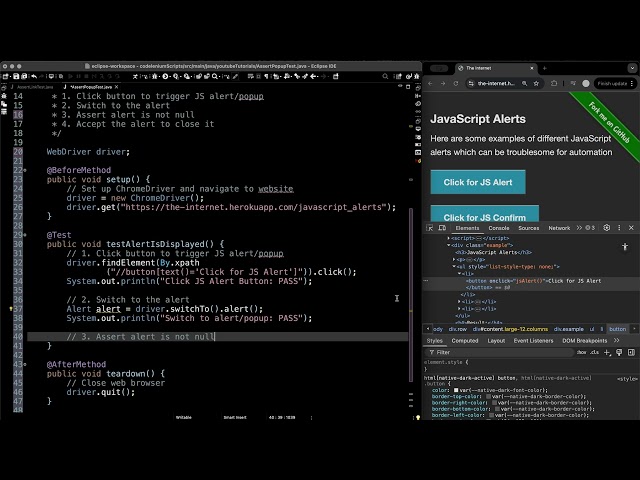The image size is (640, 480).
Task: Click the accessibility figure icon in Elements panel
Action: pos(625,247)
